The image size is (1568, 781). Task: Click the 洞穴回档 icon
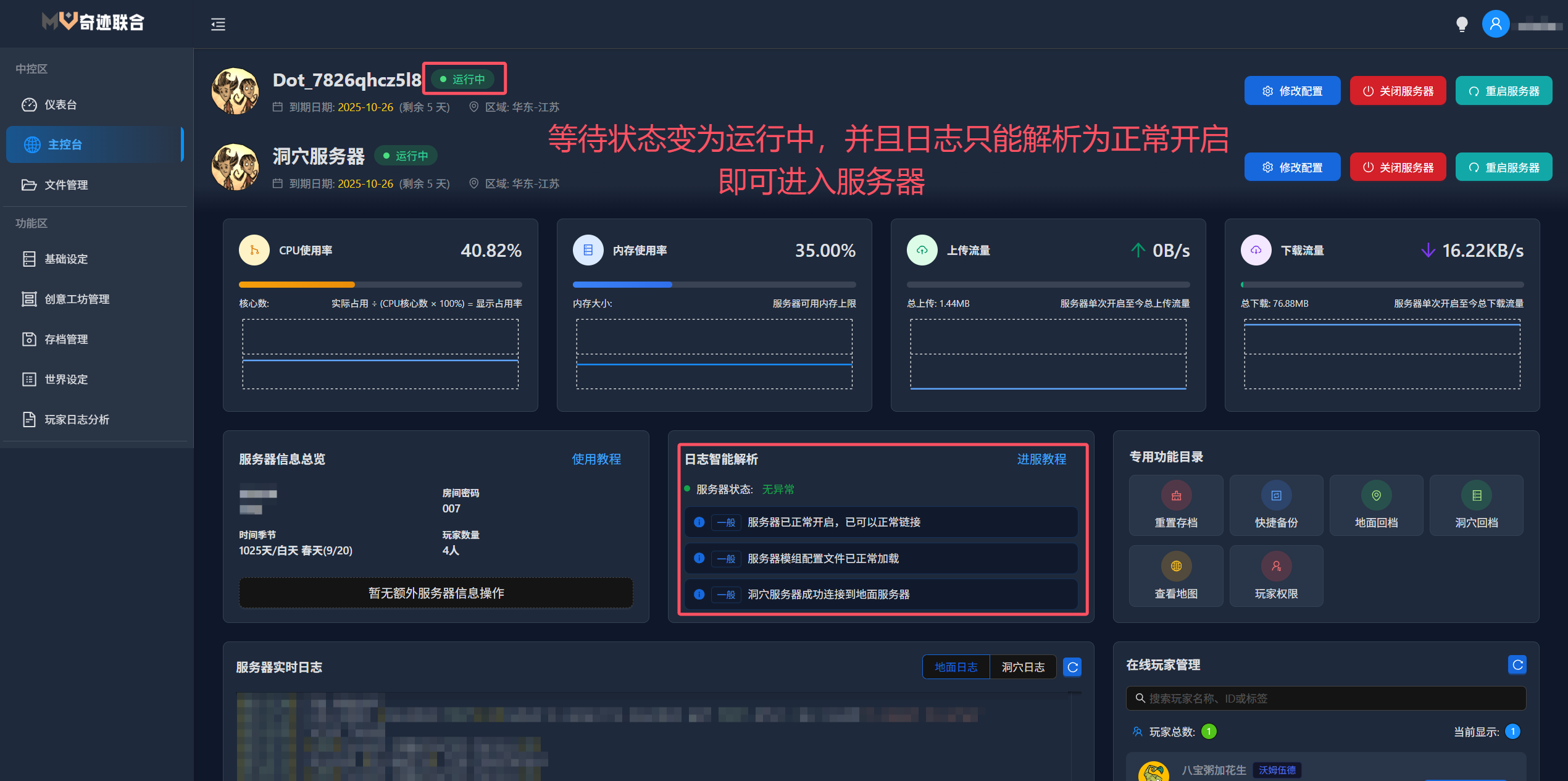click(x=1476, y=504)
